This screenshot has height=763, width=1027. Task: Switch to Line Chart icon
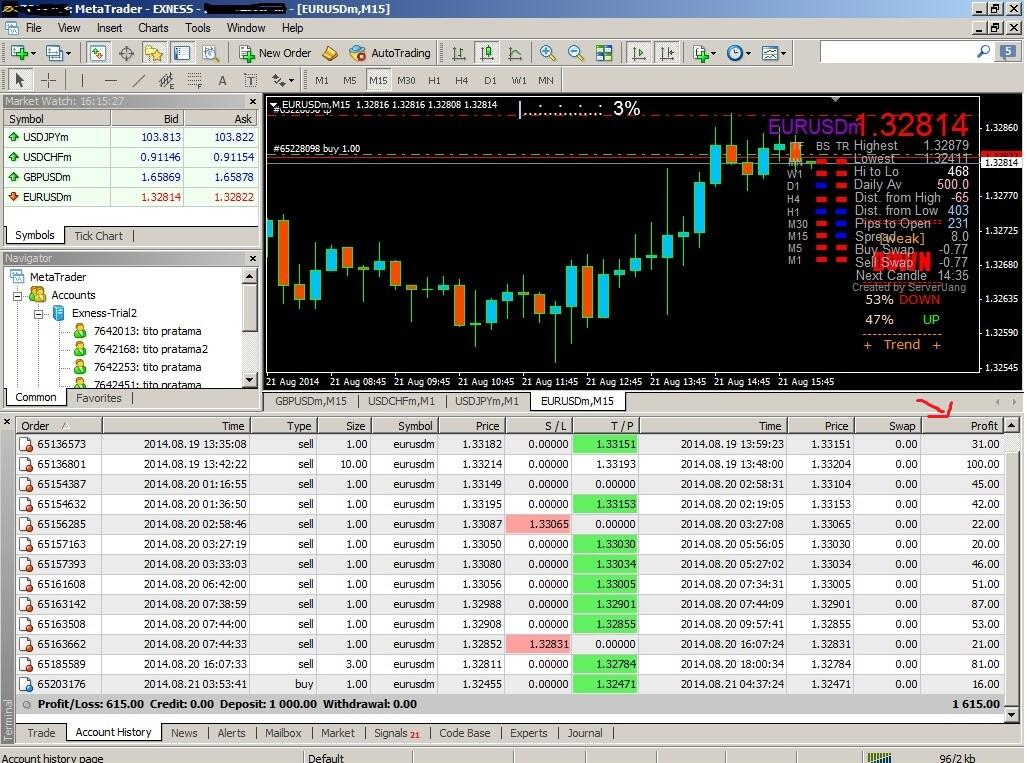pos(515,53)
